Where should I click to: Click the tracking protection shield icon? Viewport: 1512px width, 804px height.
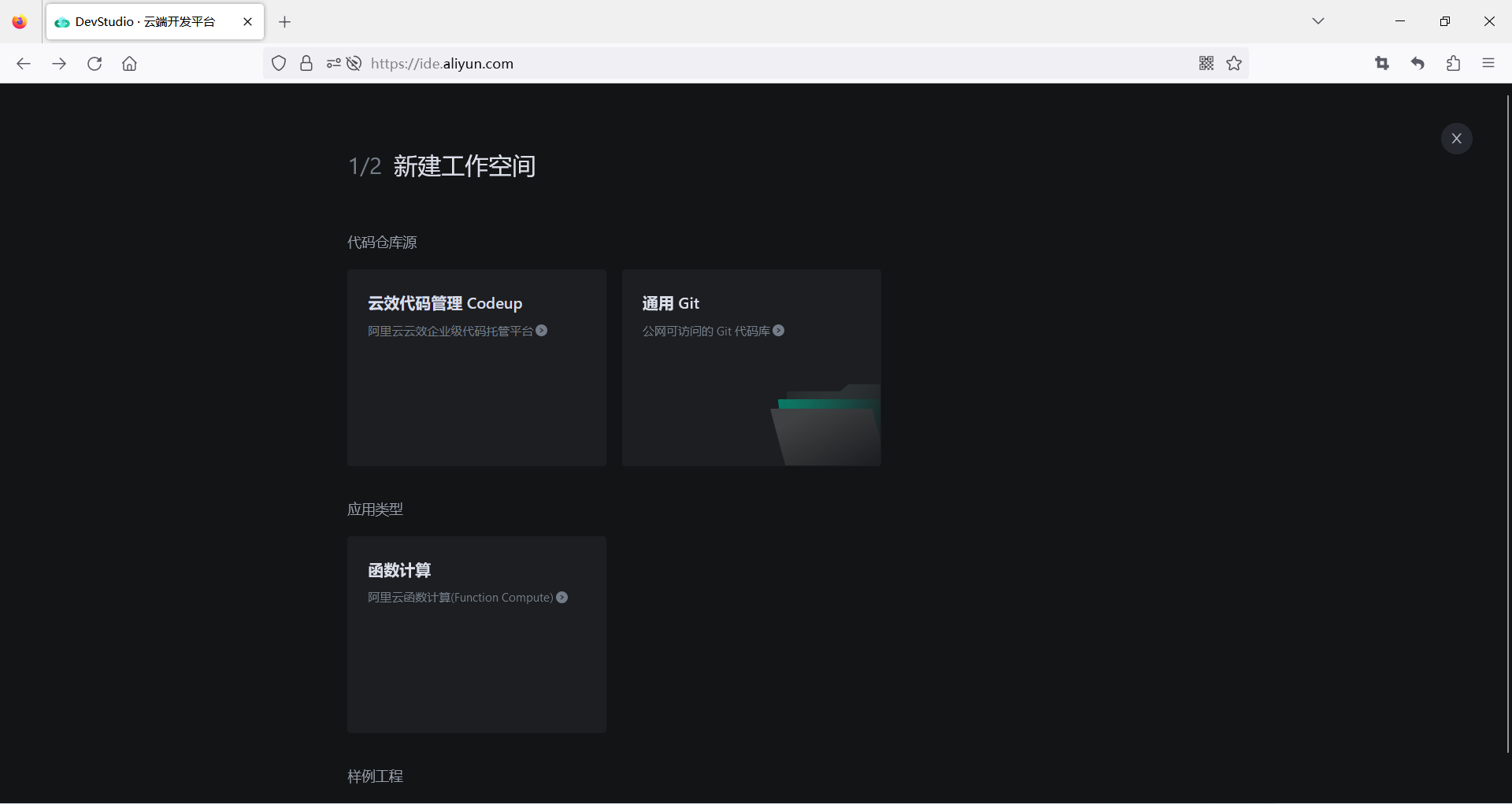278,63
